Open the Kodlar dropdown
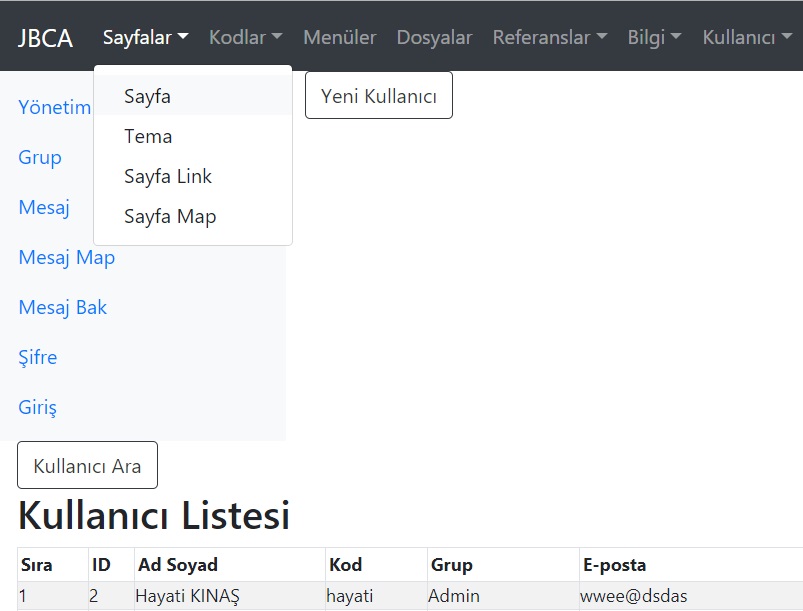803x611 pixels. click(245, 37)
